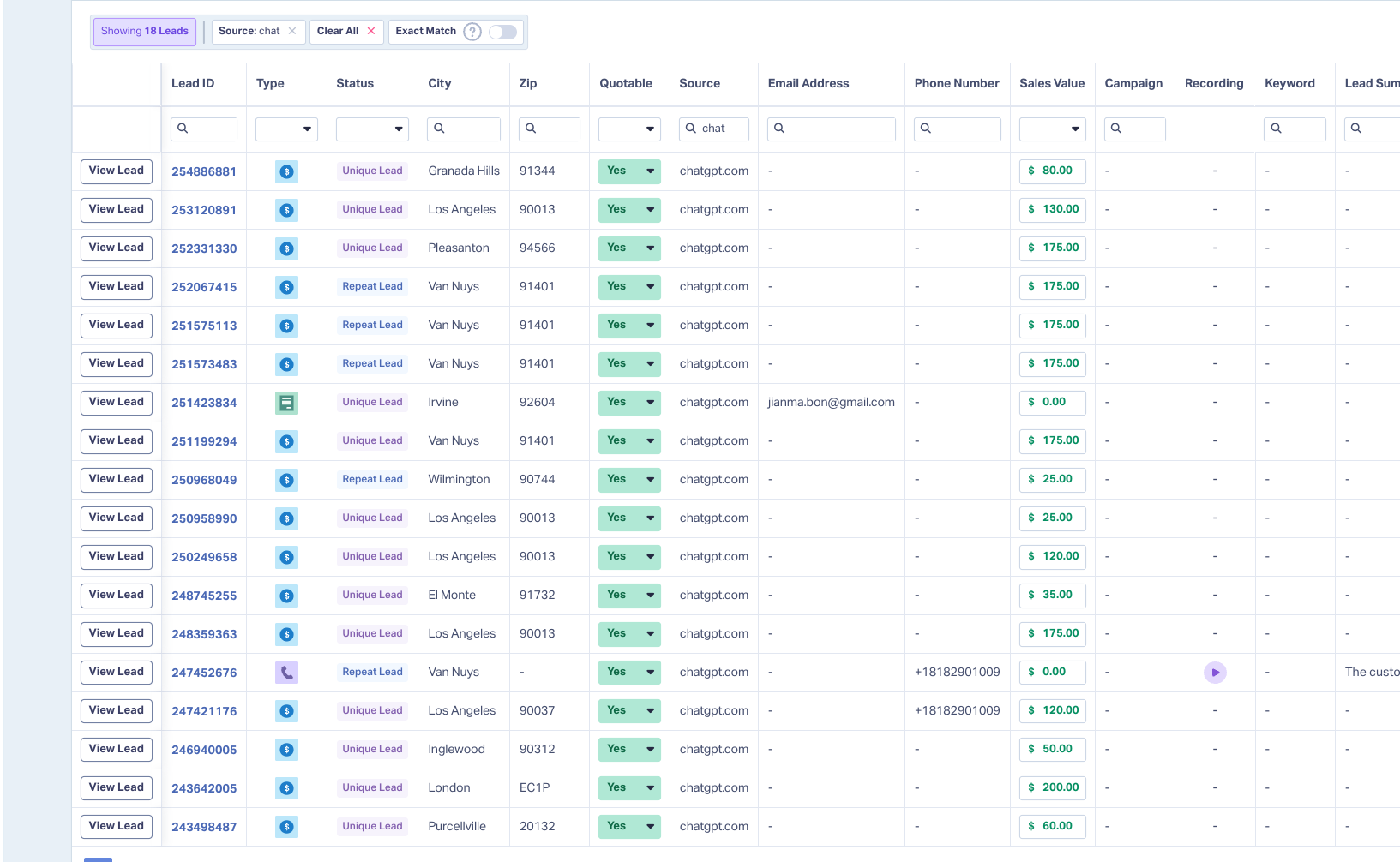The image size is (1400, 862).
Task: Click type icon for lead 252067415
Action: pos(286,287)
